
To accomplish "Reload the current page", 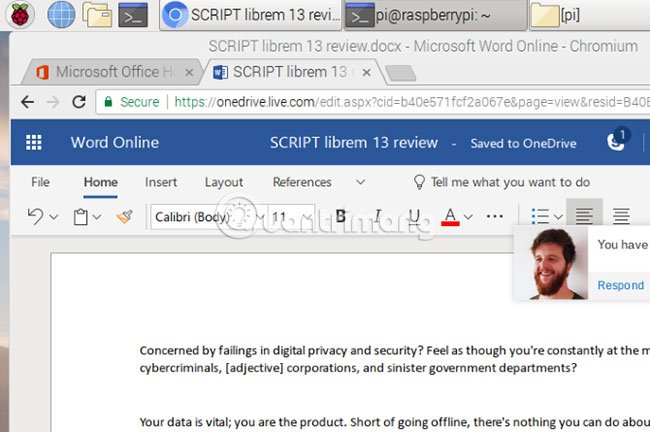I will pyautogui.click(x=79, y=102).
